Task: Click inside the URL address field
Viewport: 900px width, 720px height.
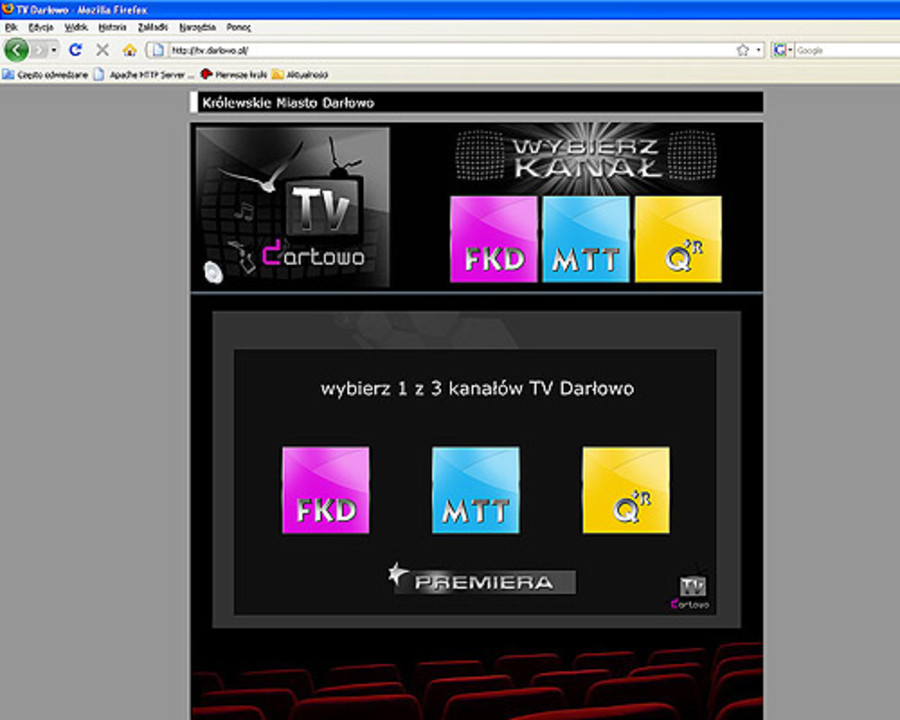Action: (440, 50)
